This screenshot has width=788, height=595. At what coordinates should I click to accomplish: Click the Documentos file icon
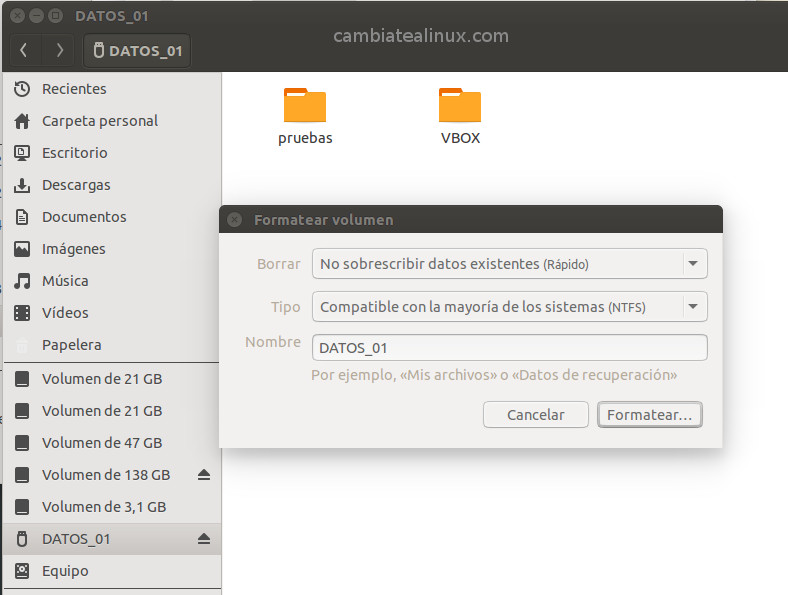point(22,217)
